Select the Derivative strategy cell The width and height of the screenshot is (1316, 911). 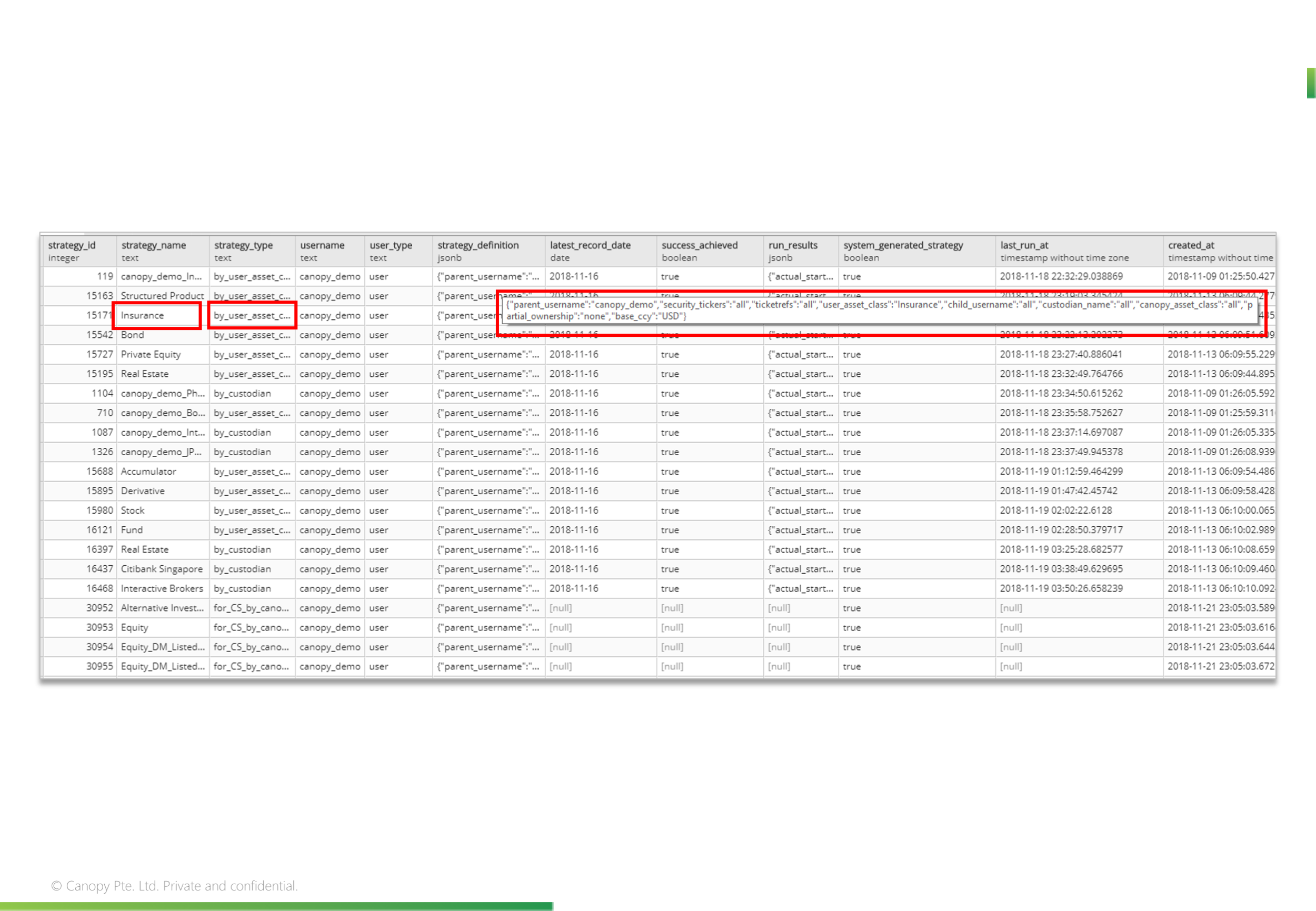tap(143, 491)
